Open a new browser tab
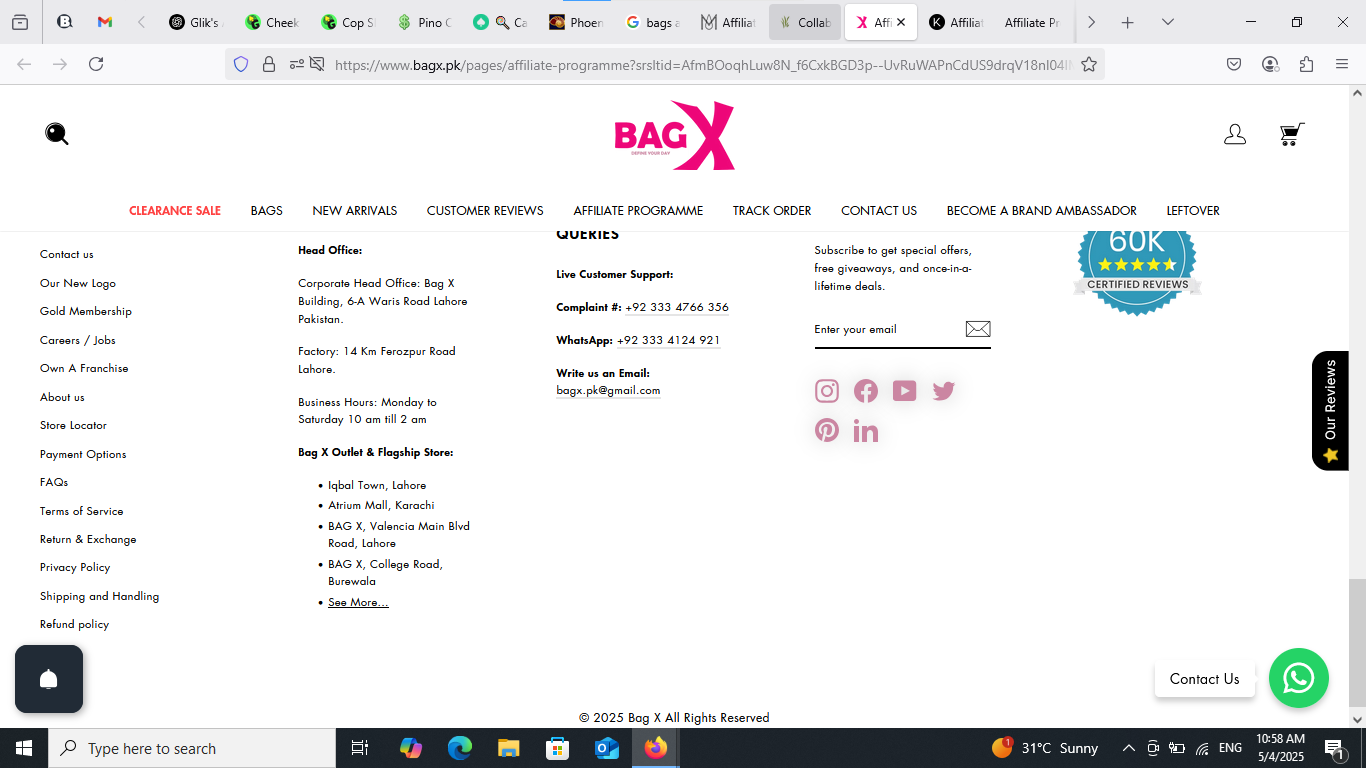This screenshot has height=768, width=1366. 1128,22
